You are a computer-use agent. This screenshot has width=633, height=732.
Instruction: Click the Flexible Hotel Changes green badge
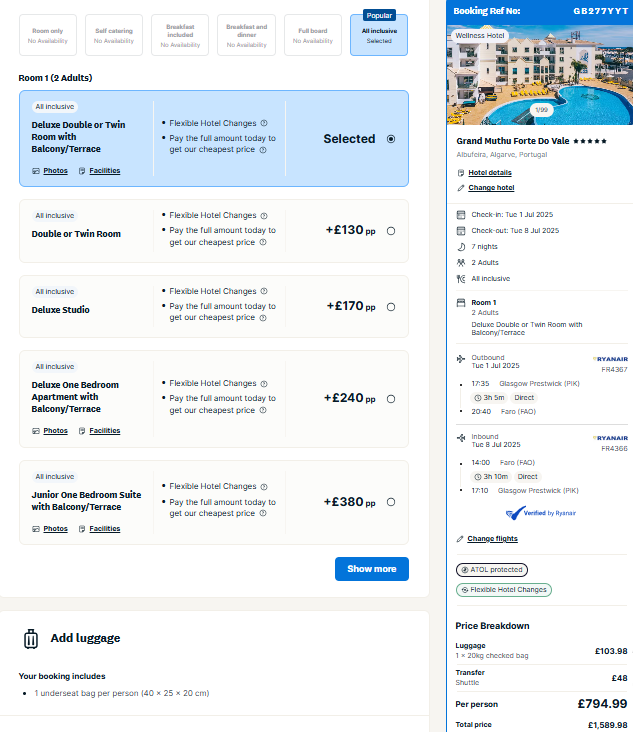[504, 590]
